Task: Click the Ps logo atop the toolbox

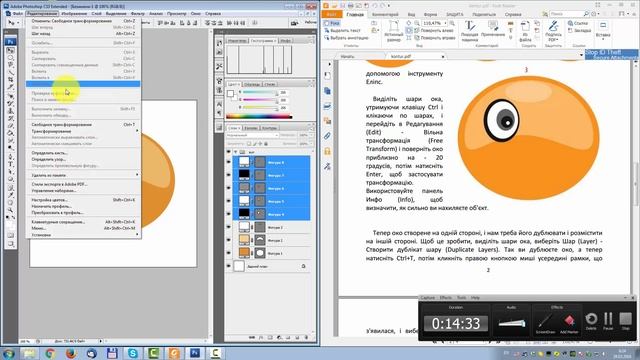Action: [11, 41]
